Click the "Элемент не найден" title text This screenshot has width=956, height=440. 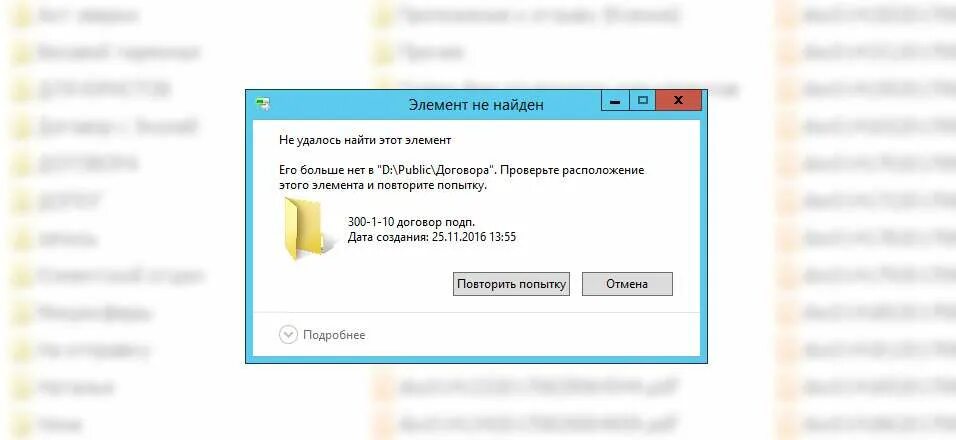point(476,105)
